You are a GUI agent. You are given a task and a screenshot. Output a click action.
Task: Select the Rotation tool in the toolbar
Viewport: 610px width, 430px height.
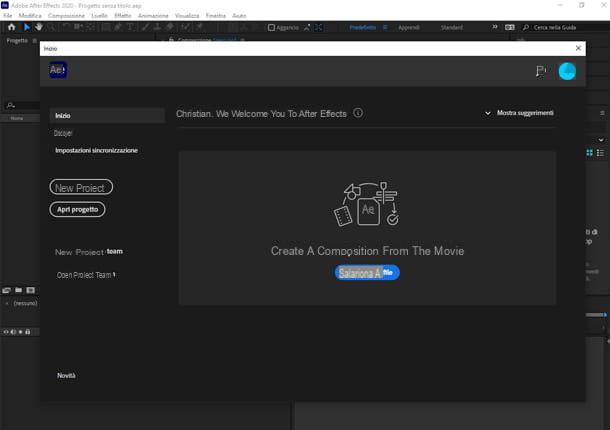click(66, 27)
